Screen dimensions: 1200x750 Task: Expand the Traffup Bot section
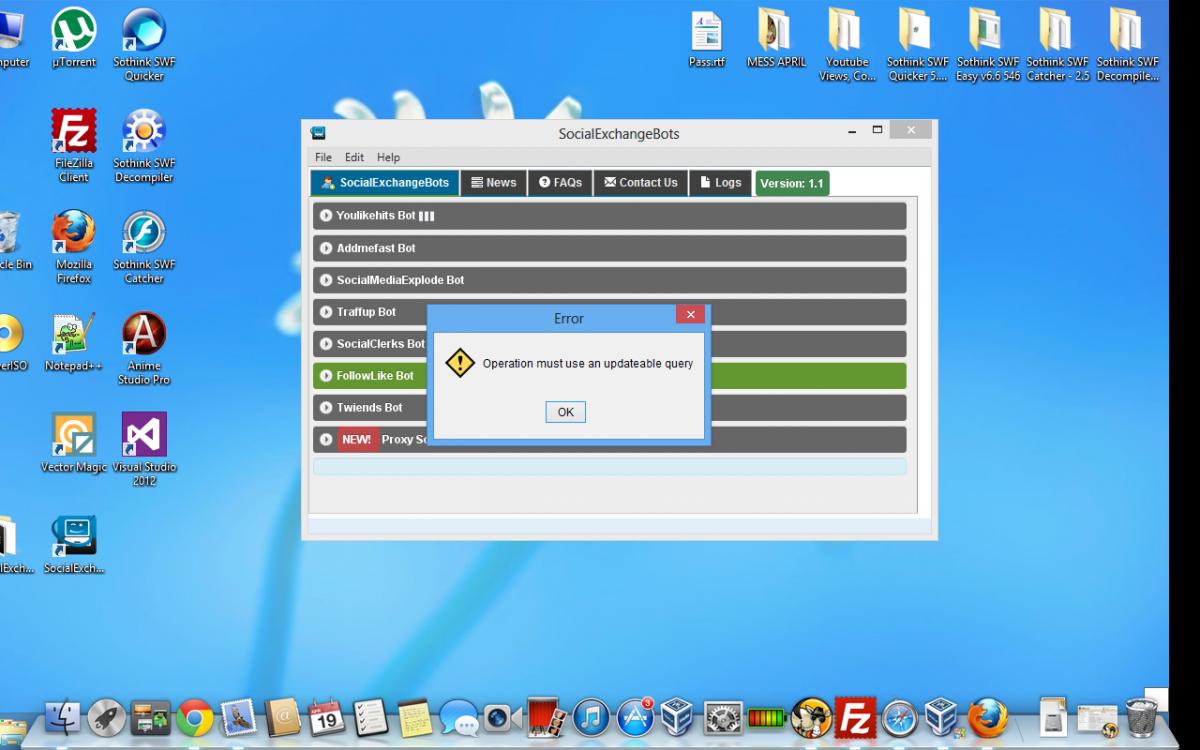coord(609,312)
